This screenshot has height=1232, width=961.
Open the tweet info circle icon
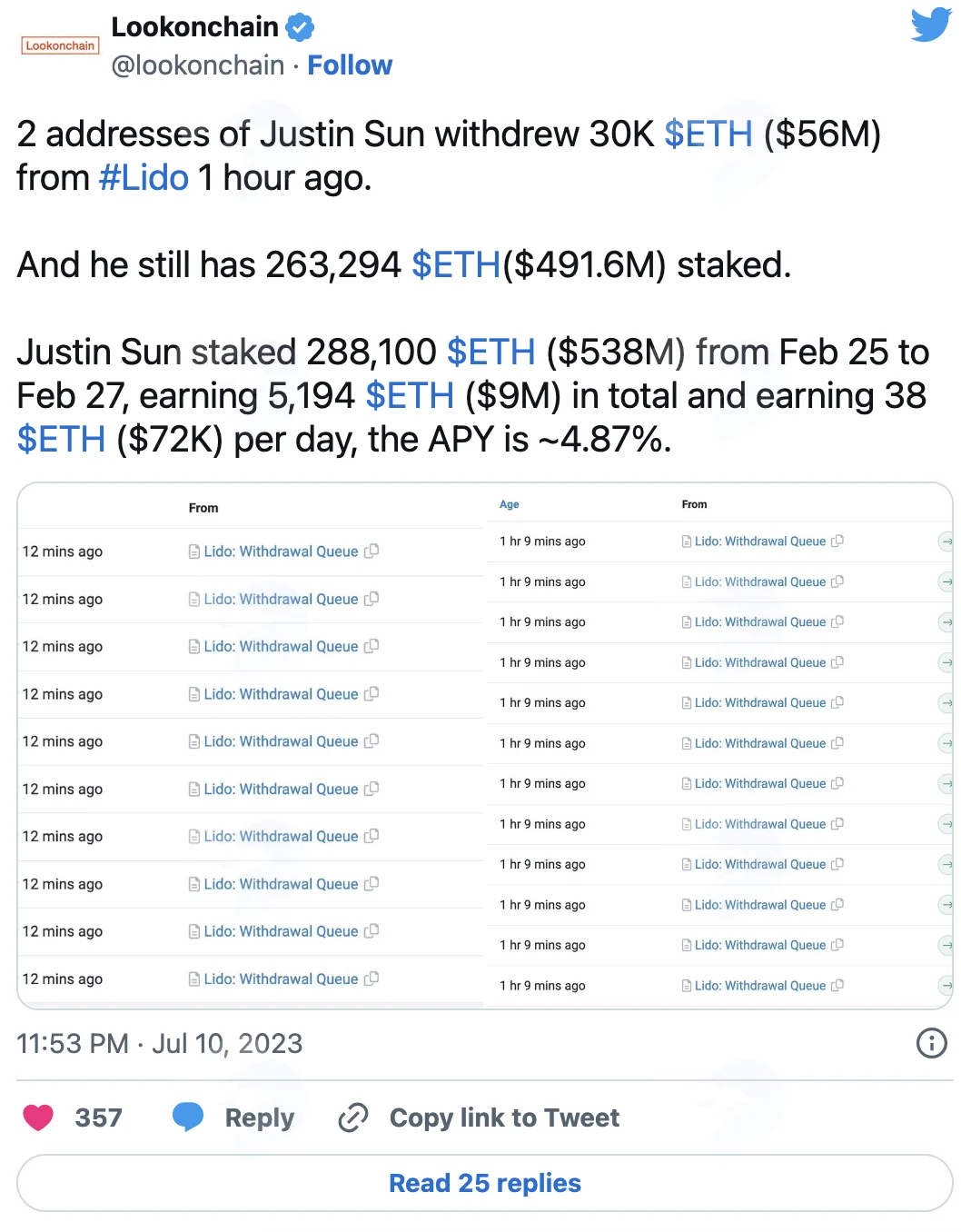click(x=932, y=1043)
